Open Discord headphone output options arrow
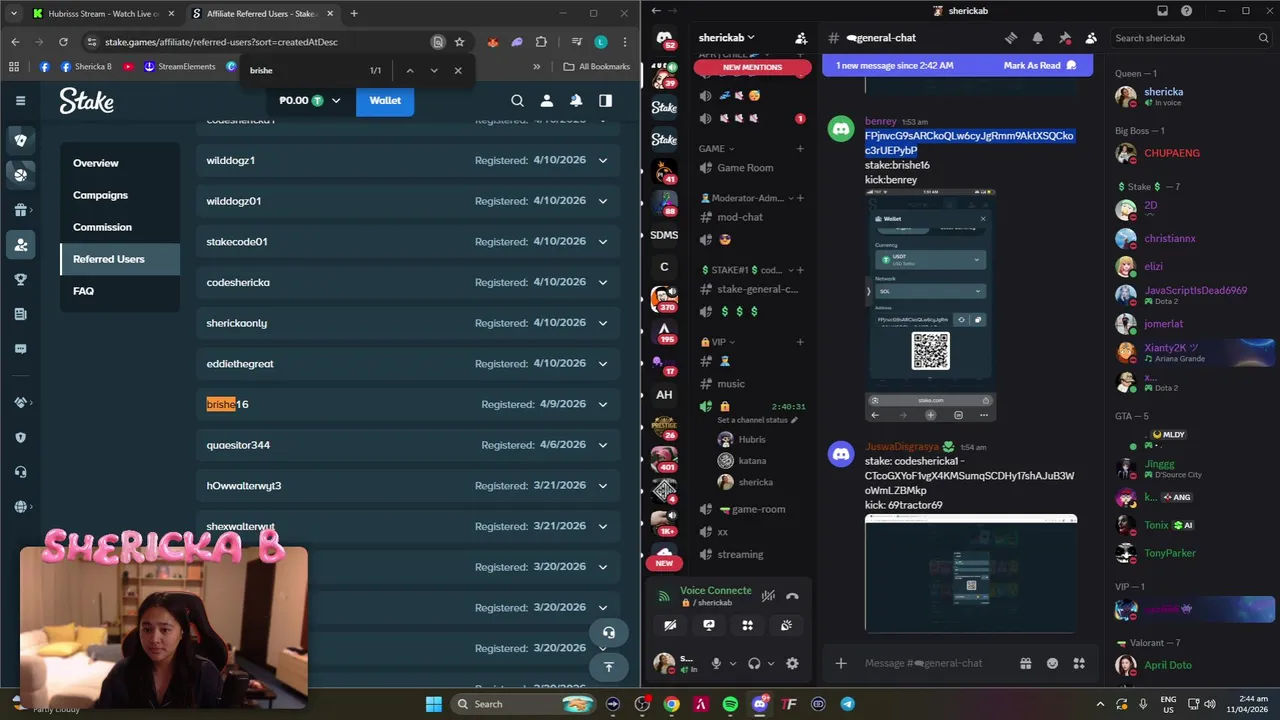Screen dimensions: 1280x720 click(x=770, y=663)
